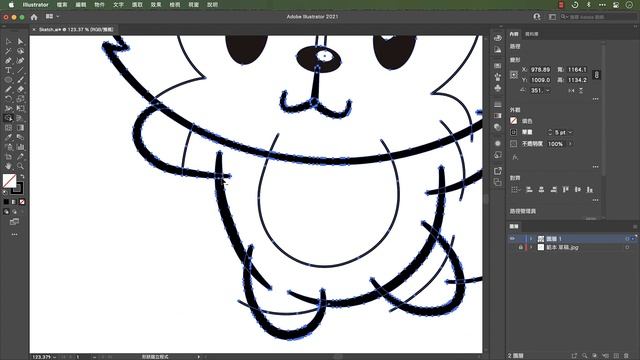The width and height of the screenshot is (640, 360).
Task: Select the Ellipse tool
Action: tap(8, 80)
